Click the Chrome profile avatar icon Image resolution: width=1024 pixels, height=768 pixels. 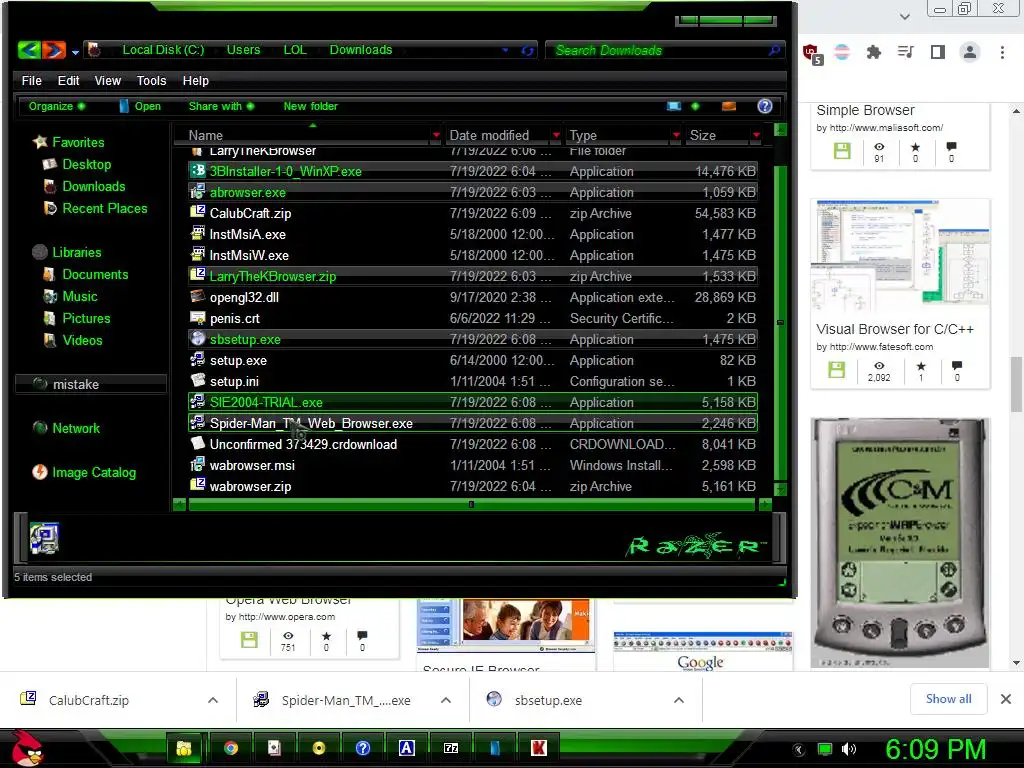[x=970, y=52]
